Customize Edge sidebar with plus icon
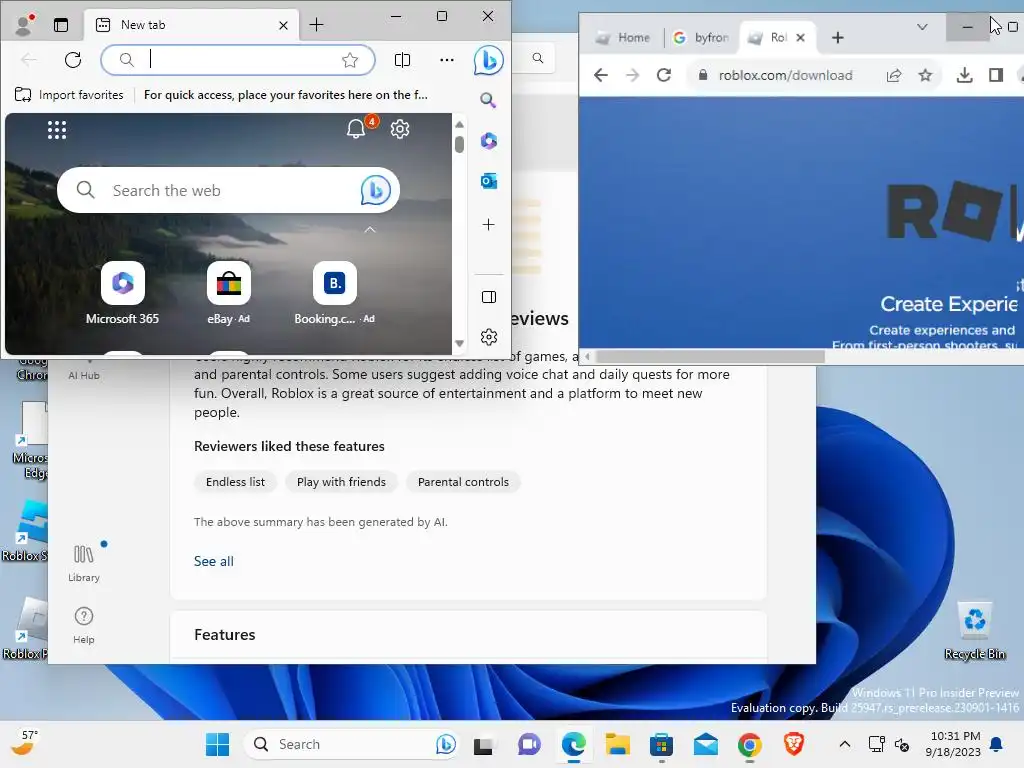The image size is (1024, 768). pos(488,225)
